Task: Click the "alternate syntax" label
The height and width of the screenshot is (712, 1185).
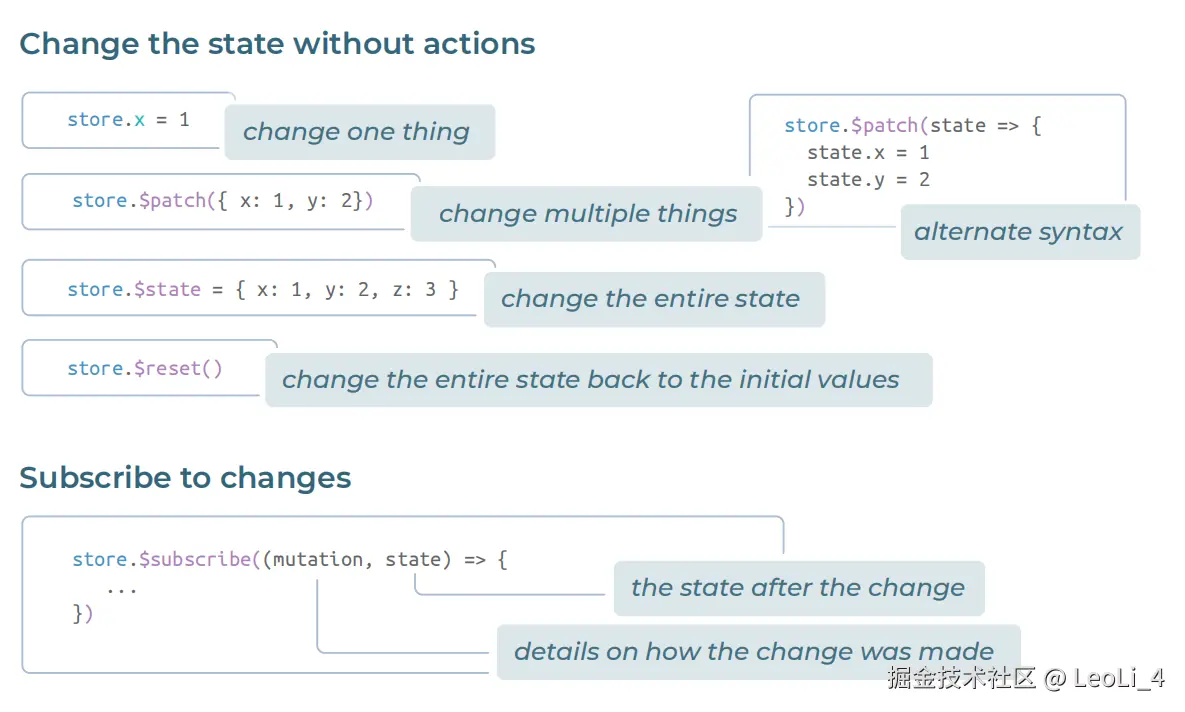Action: (1018, 232)
